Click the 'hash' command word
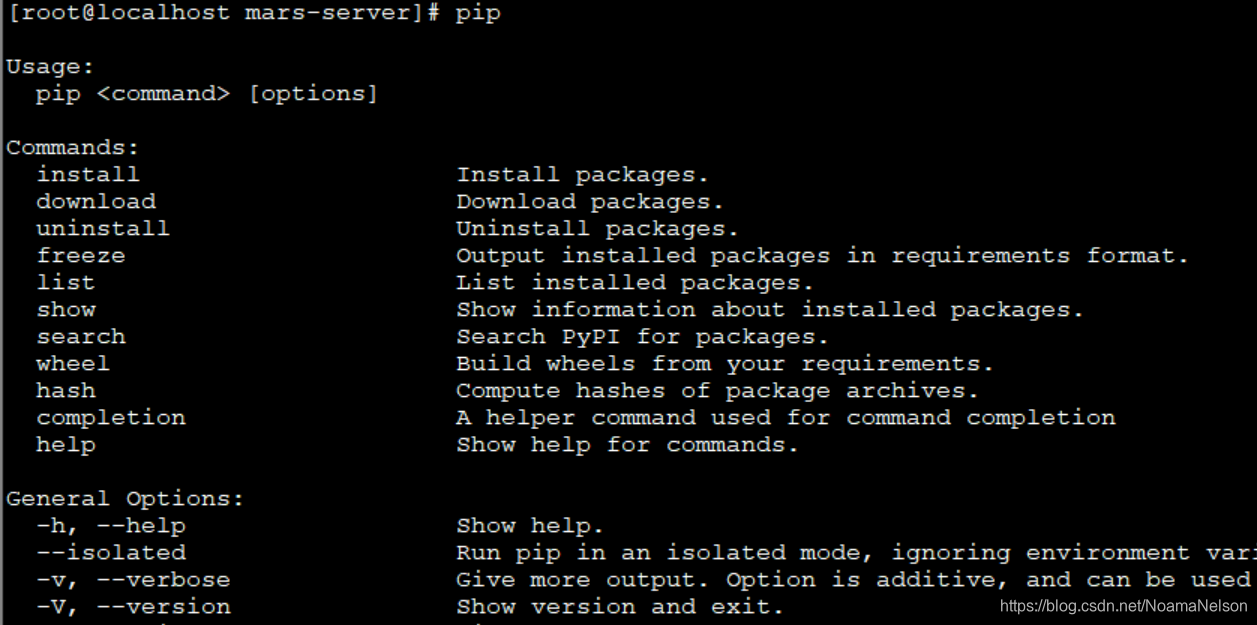This screenshot has width=1257, height=625. [66, 391]
